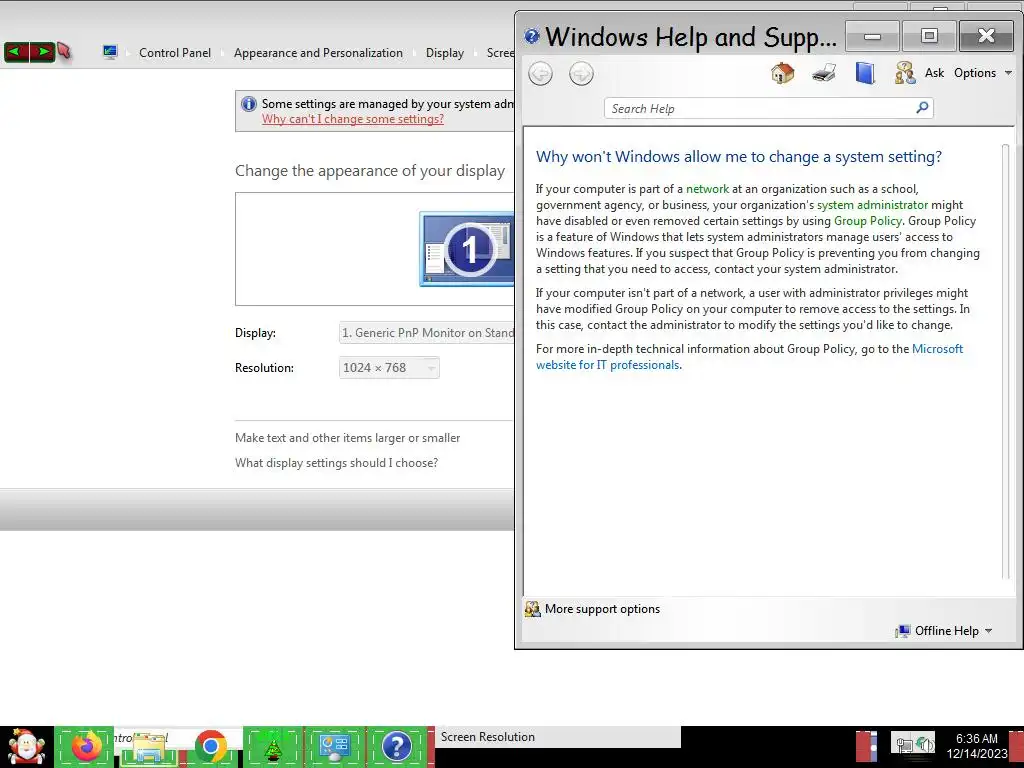Open the Offline Help dropdown
The height and width of the screenshot is (768, 1024).
(x=944, y=631)
